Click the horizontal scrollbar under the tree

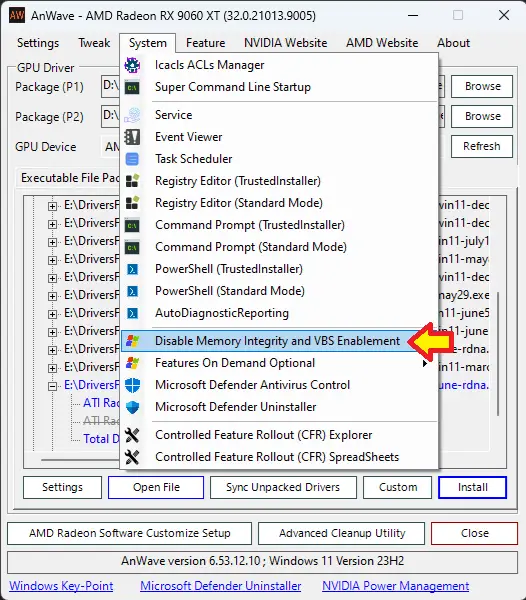click(x=80, y=460)
